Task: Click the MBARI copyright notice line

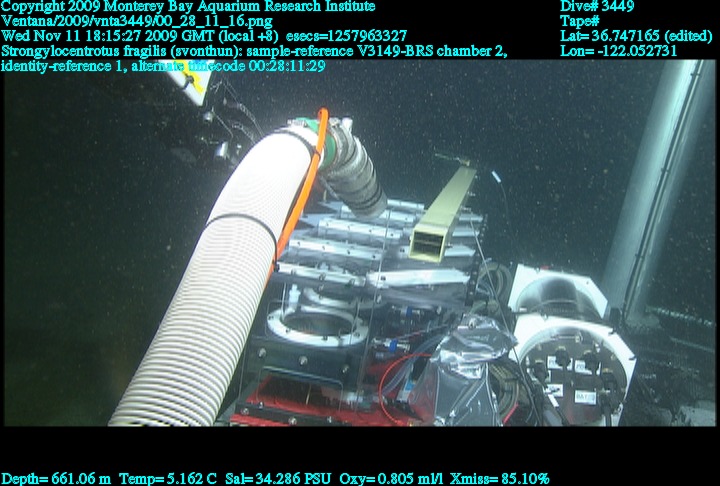Action: [188, 6]
